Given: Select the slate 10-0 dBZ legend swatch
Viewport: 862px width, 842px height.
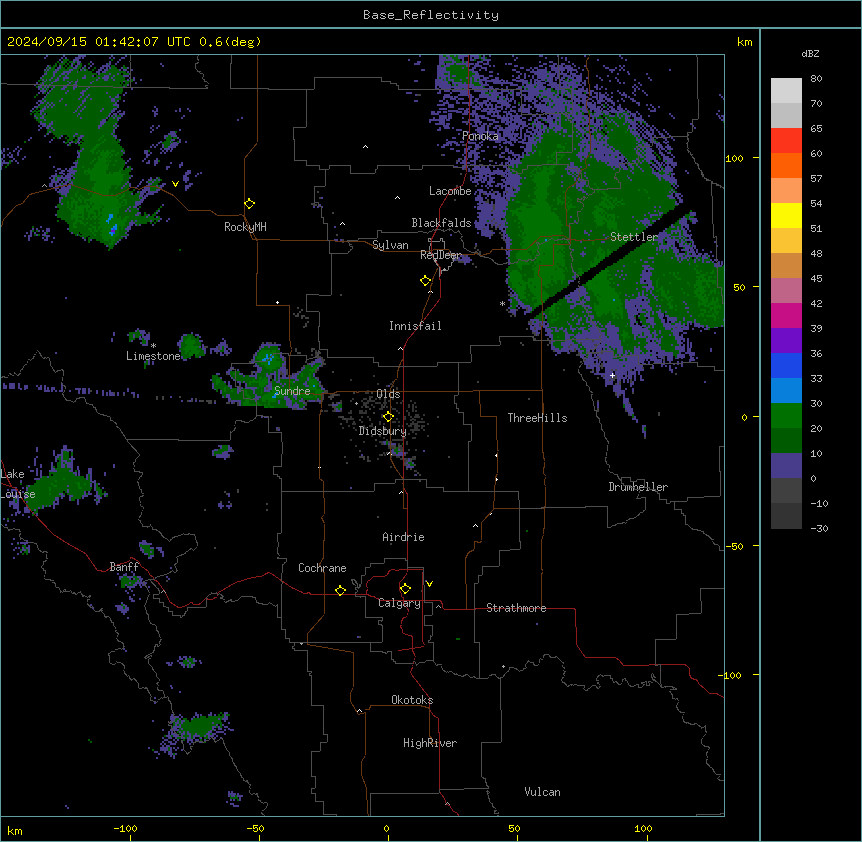Looking at the screenshot, I should pyautogui.click(x=786, y=466).
